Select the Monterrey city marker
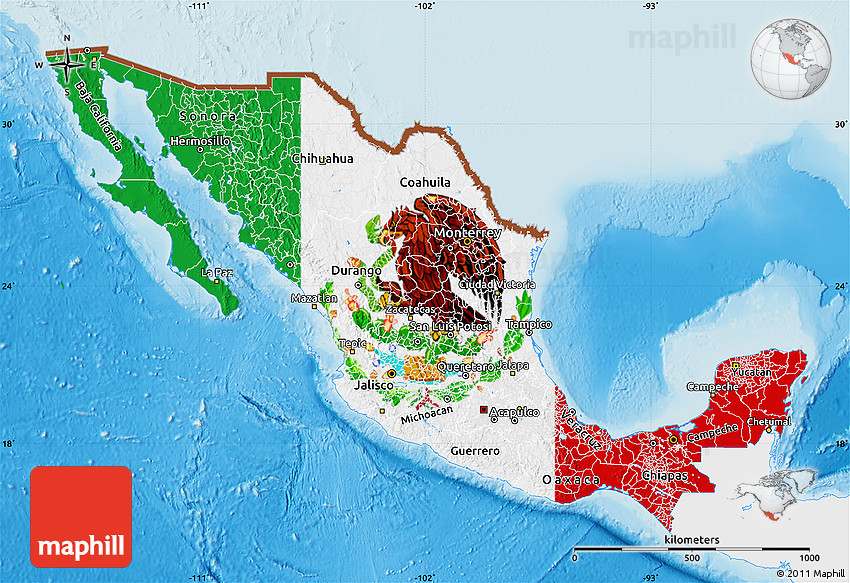The image size is (850, 583). [x=467, y=241]
